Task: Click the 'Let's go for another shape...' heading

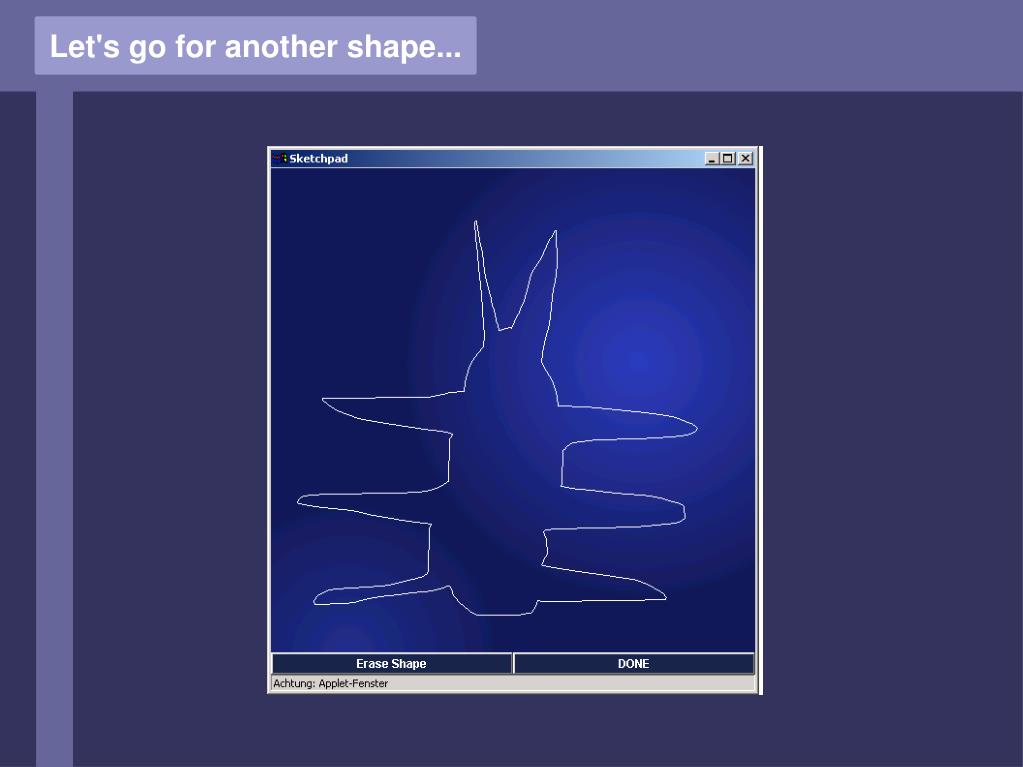Action: [255, 46]
